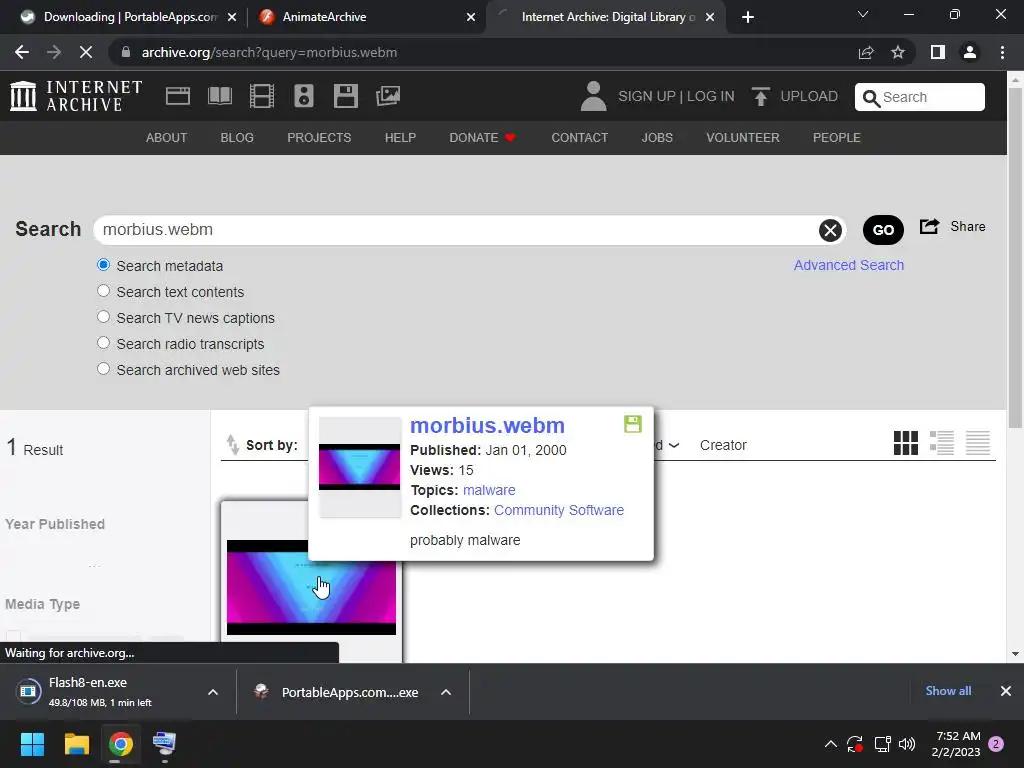Click the upload arrow icon
The image size is (1024, 768).
[x=760, y=96]
